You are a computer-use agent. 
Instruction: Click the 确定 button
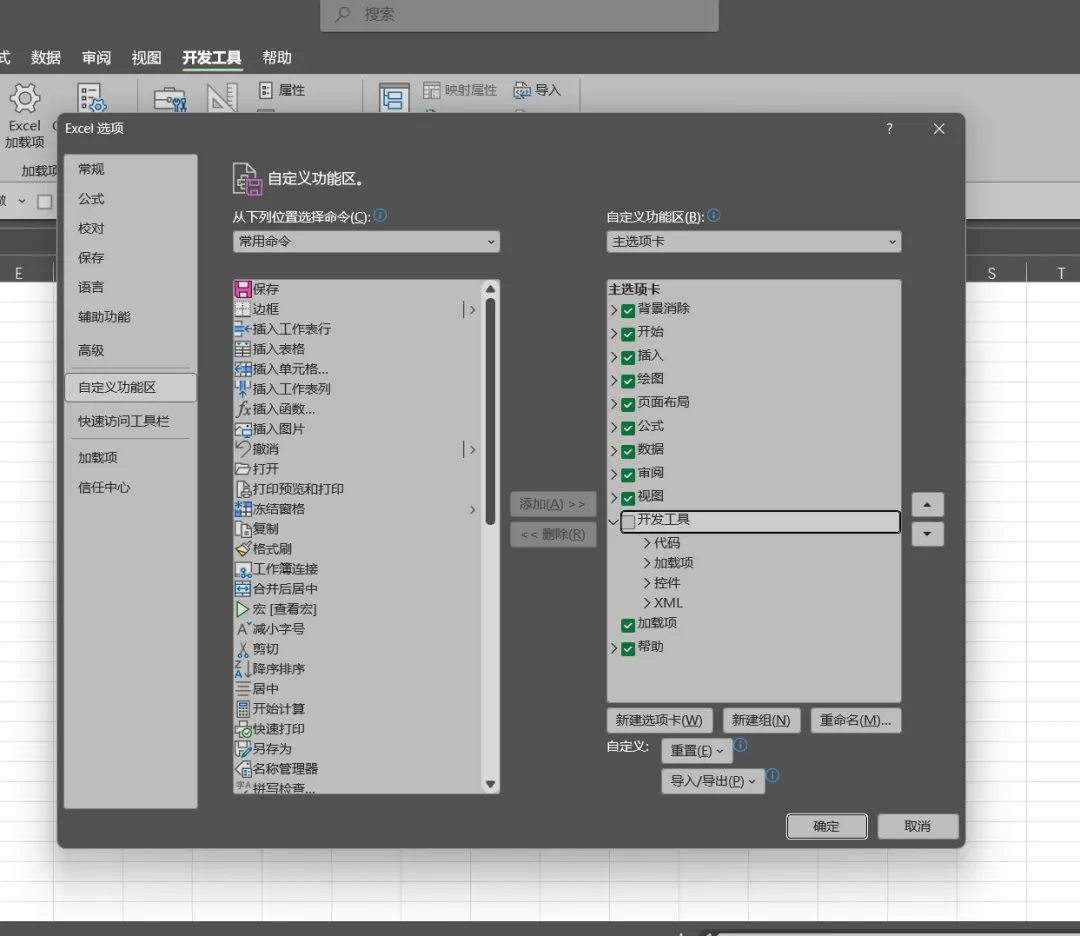(x=827, y=826)
